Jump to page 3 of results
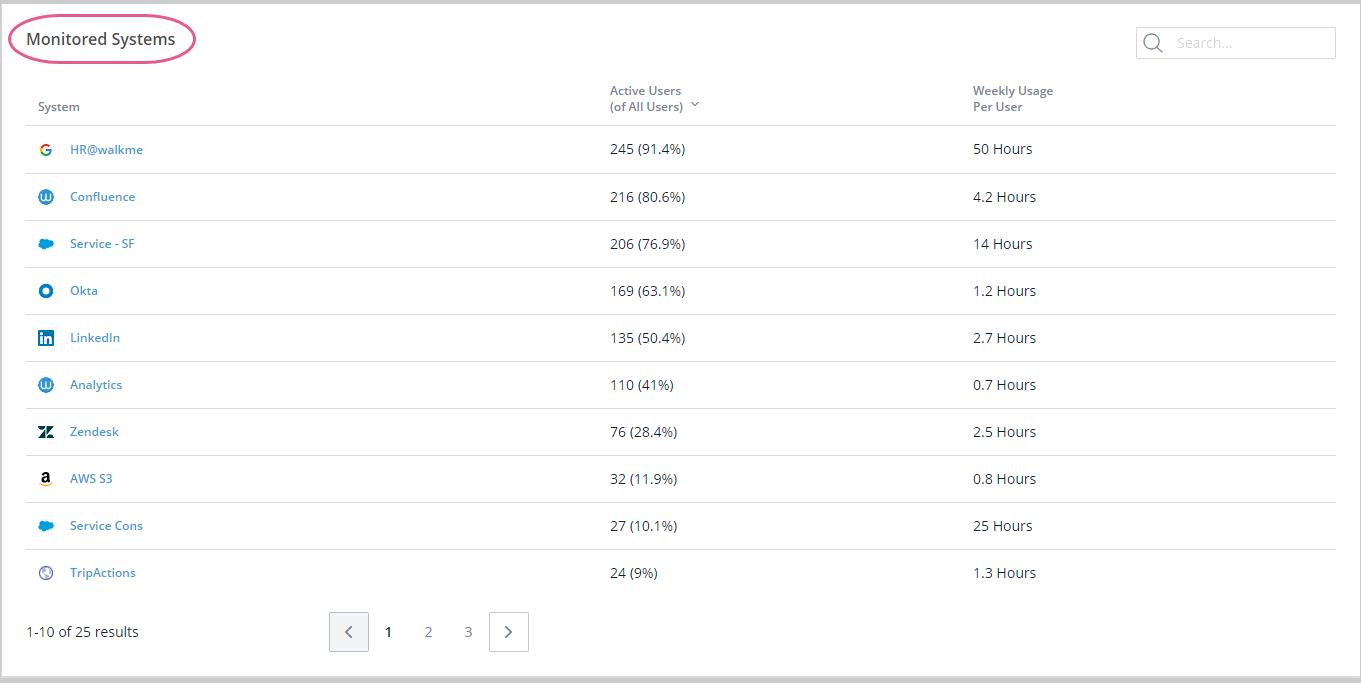 pyautogui.click(x=468, y=632)
